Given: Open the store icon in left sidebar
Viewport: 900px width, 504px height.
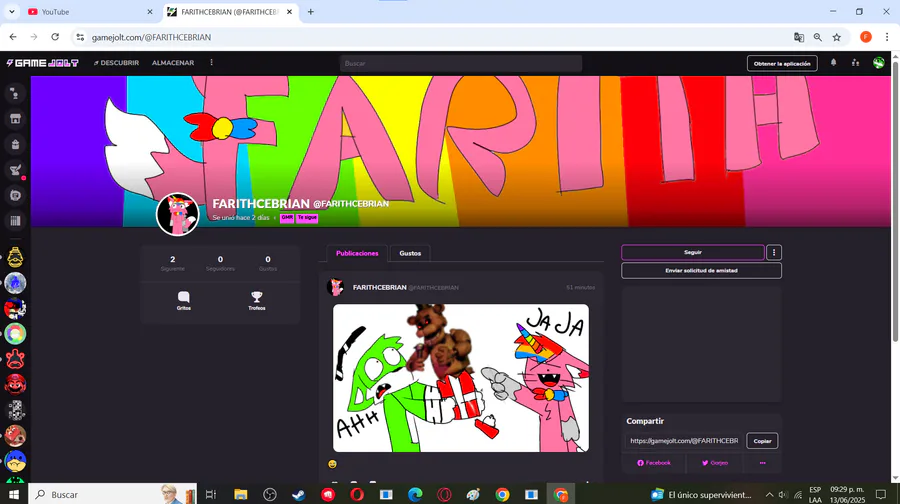Looking at the screenshot, I should (x=15, y=119).
